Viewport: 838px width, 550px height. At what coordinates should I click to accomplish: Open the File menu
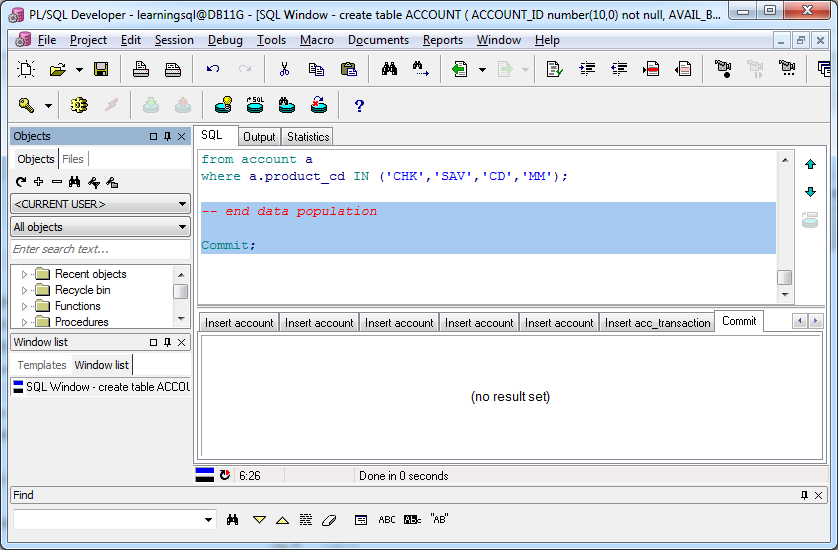coord(46,40)
